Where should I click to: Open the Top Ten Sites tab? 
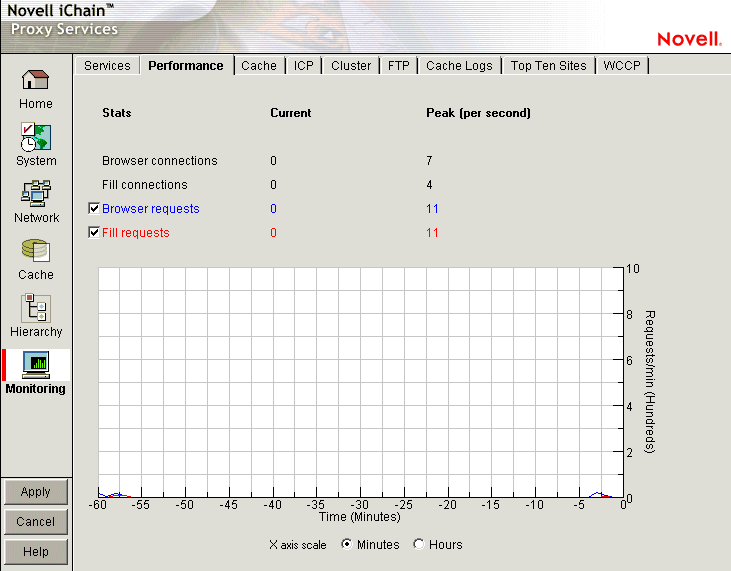(x=548, y=66)
